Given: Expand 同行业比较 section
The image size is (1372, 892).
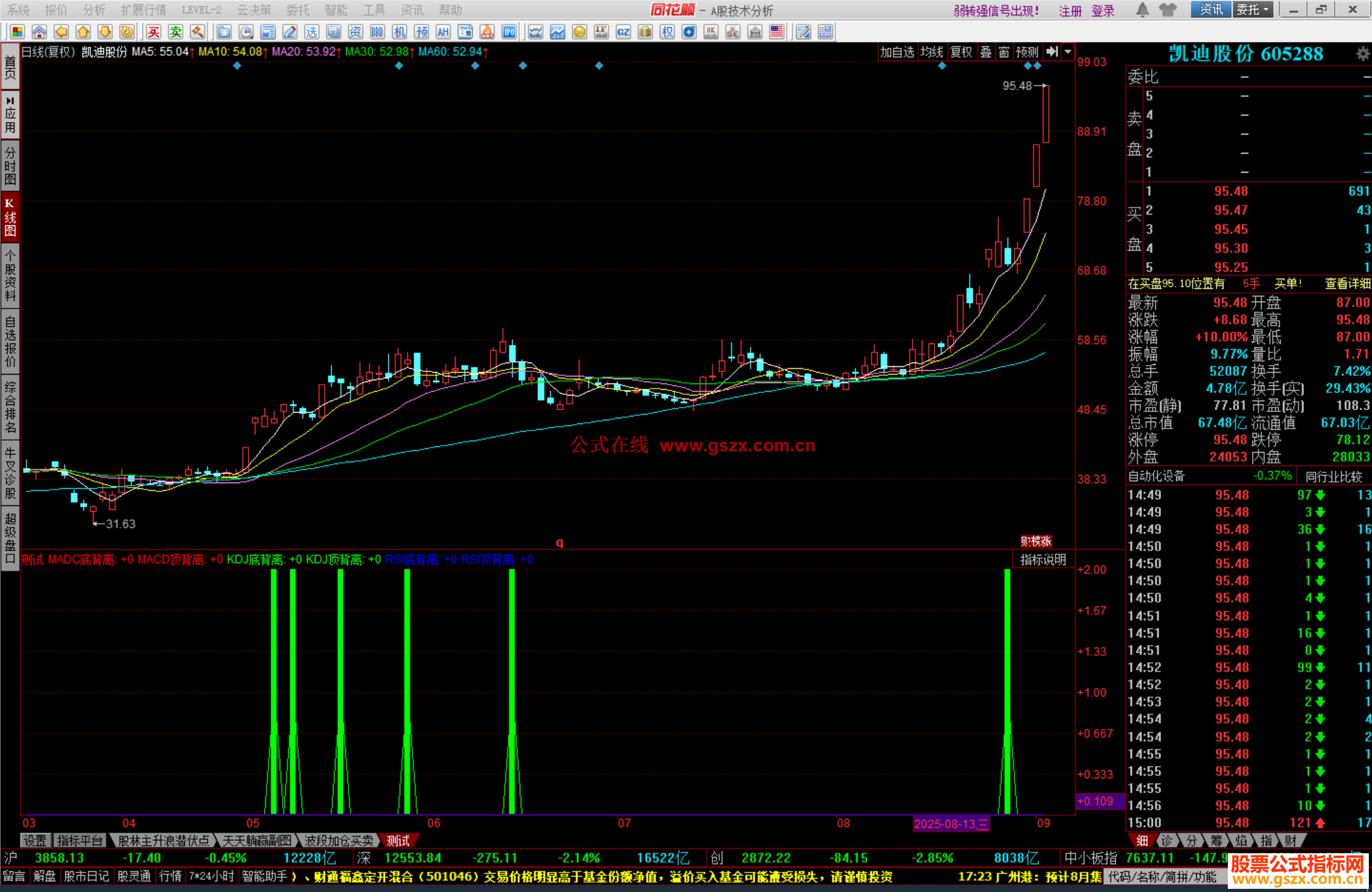Looking at the screenshot, I should point(1333,476).
